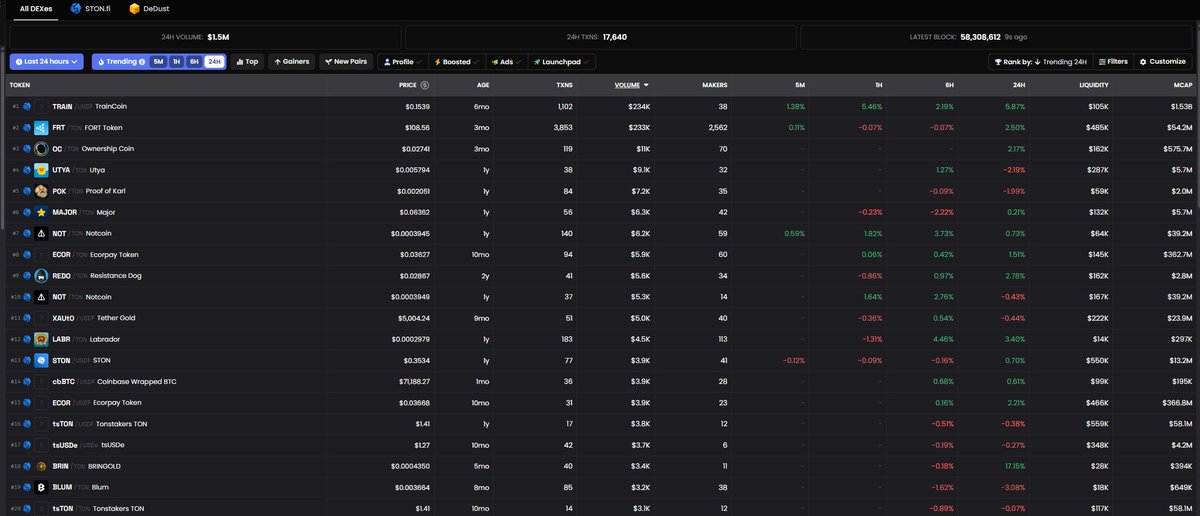Click the chain icon in ECOR row #8

[x=27, y=254]
